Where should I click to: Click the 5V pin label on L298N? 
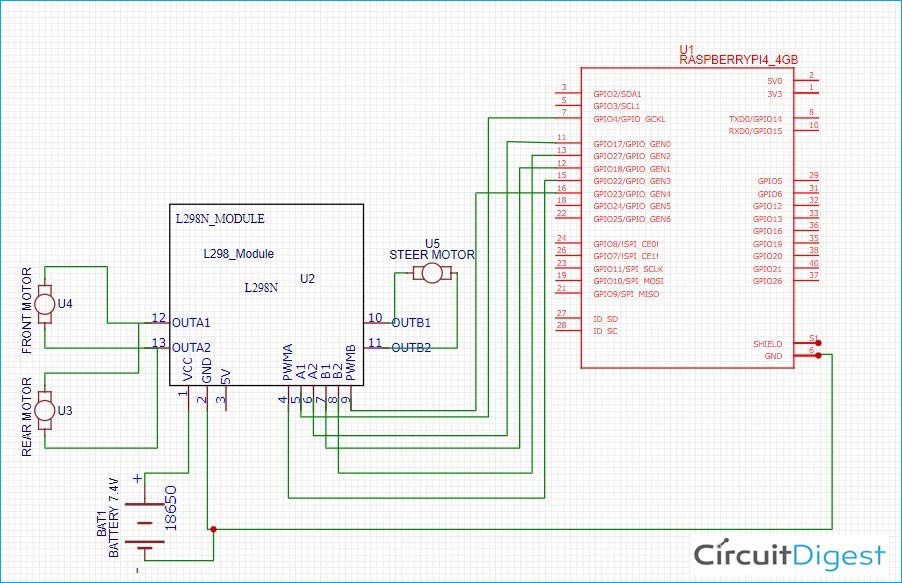point(226,376)
